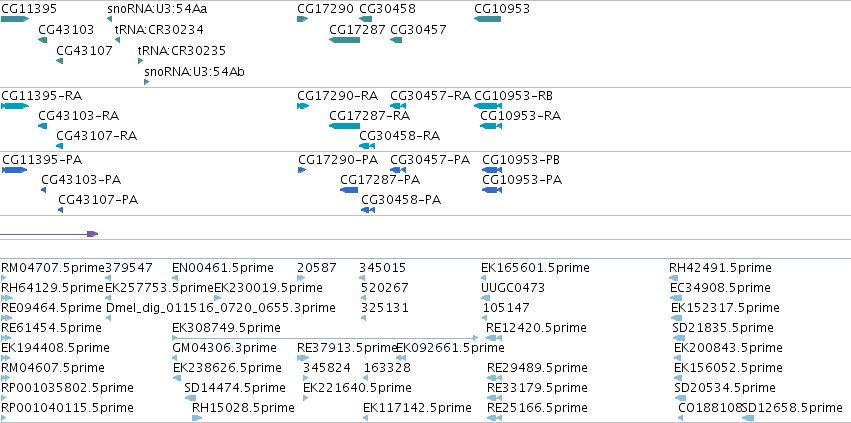Select the Dmel_dig_011516_0720_0655.3prime label

pos(221,308)
